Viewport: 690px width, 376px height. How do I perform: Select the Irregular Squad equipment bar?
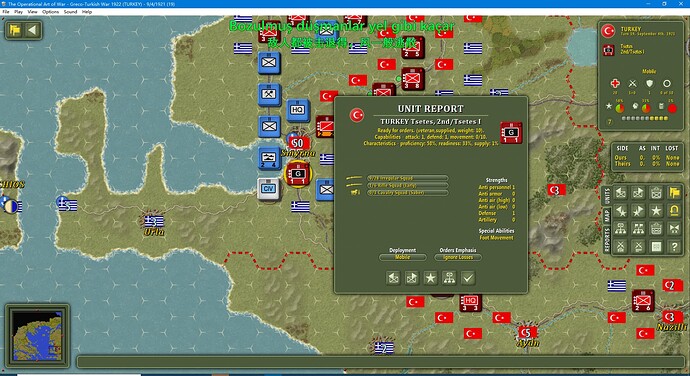coord(407,178)
